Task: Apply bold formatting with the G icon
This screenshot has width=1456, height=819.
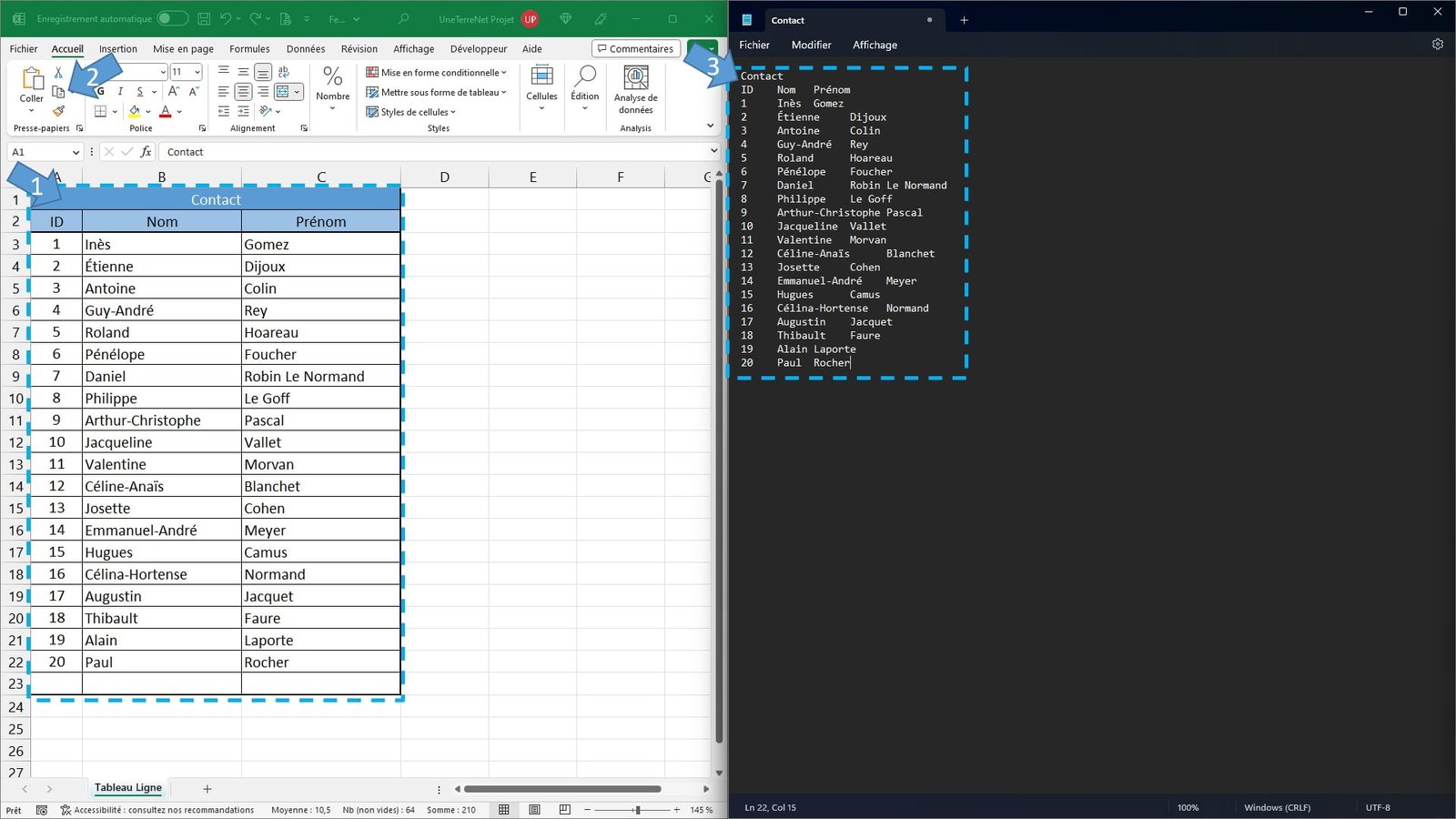Action: [100, 91]
